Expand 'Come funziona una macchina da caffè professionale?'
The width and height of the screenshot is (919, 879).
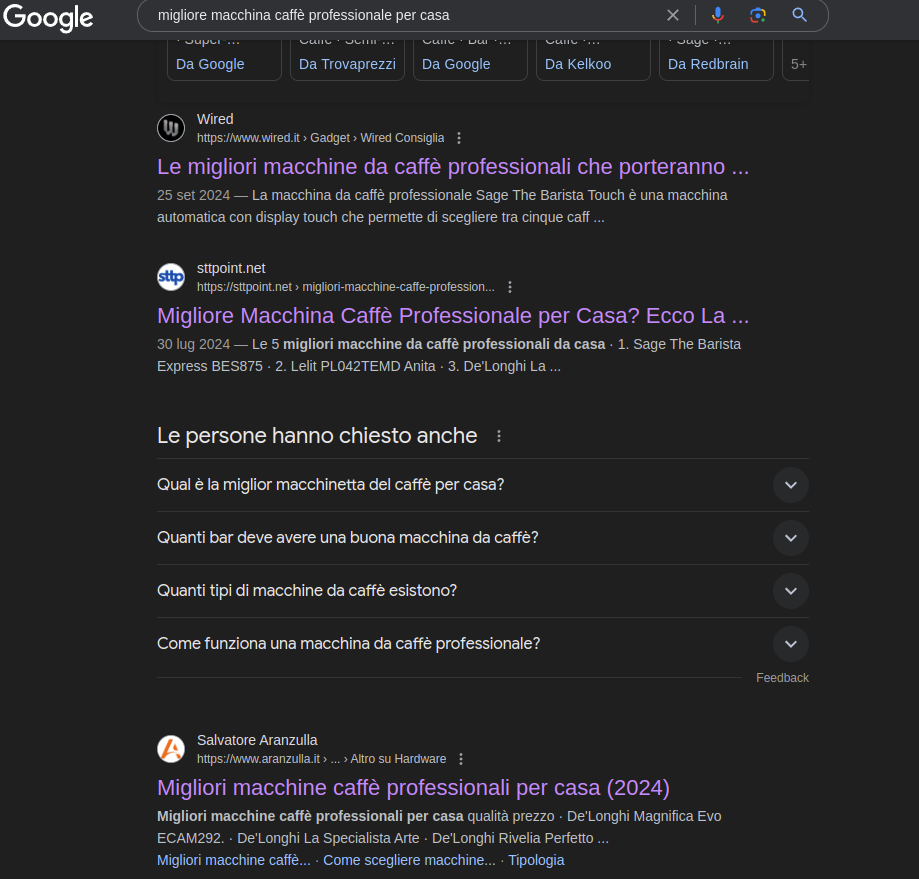[x=483, y=643]
